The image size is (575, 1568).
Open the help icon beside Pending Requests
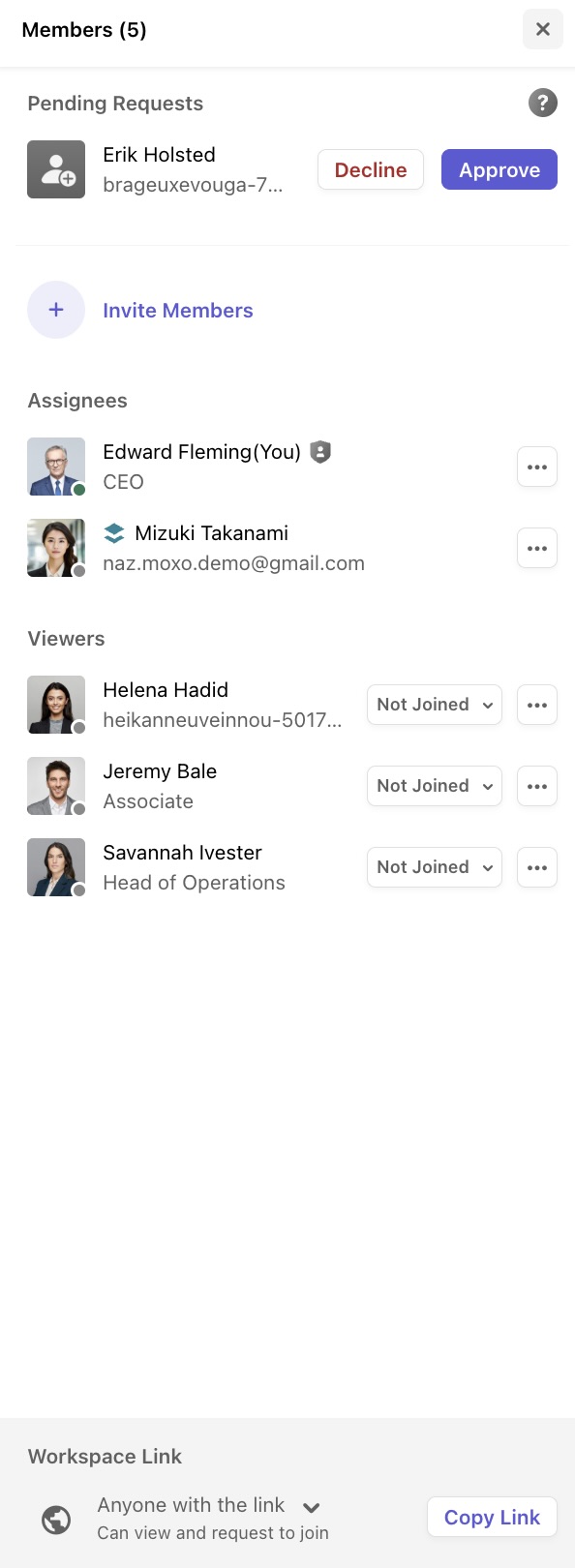[543, 103]
